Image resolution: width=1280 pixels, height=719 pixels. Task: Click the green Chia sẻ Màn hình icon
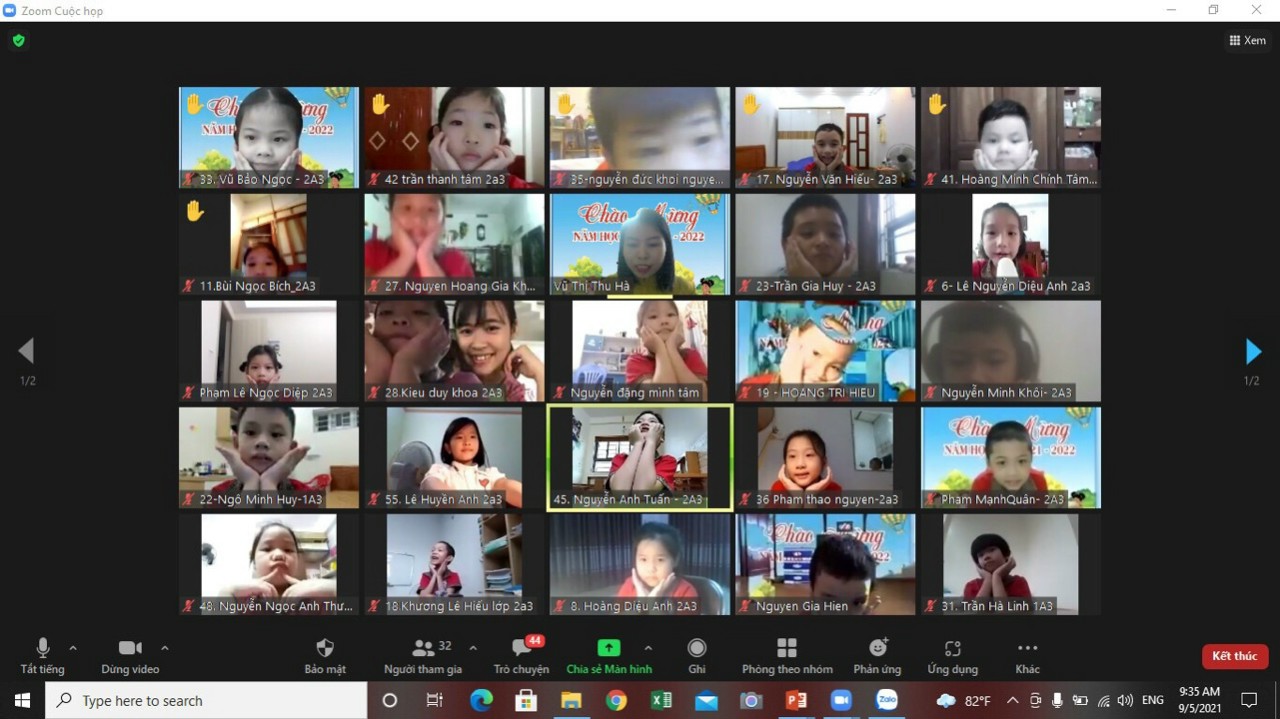(608, 648)
